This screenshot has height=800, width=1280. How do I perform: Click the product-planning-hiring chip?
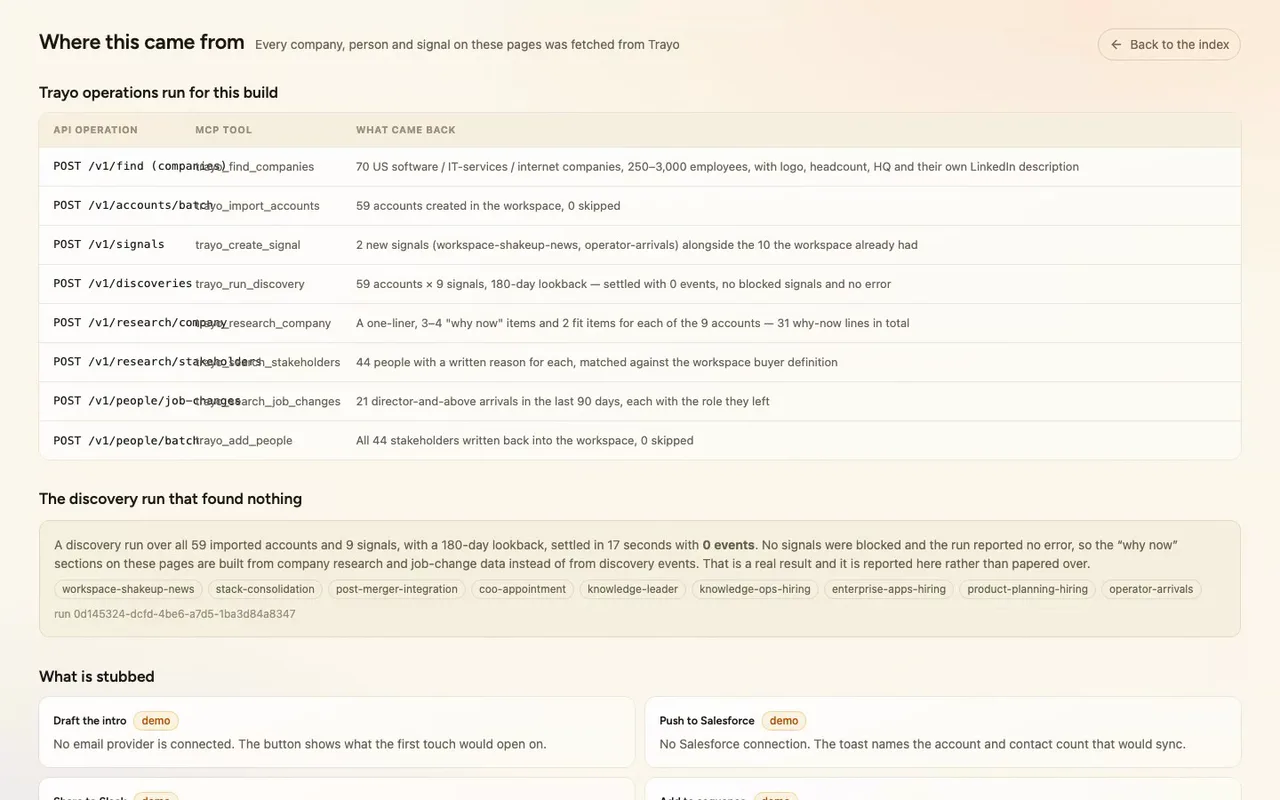pos(1028,589)
